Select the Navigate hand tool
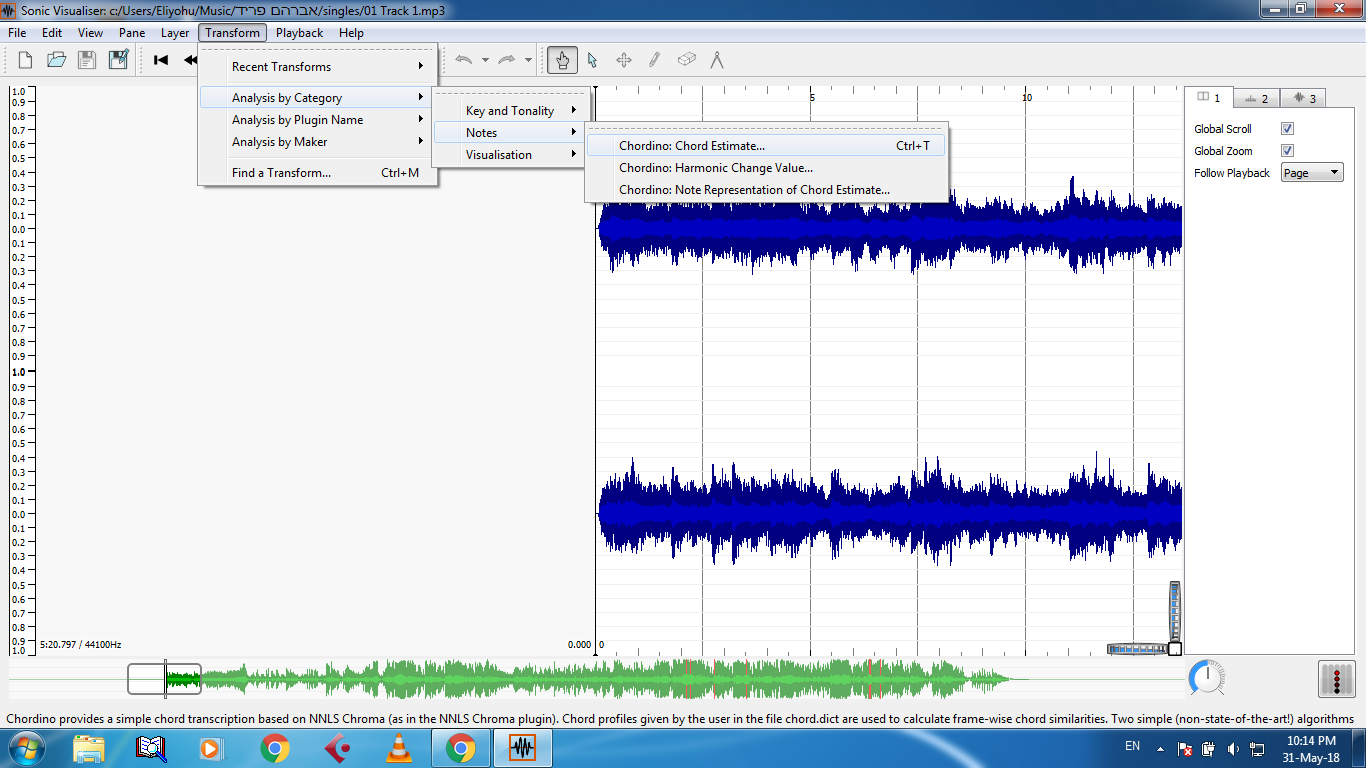This screenshot has width=1366, height=768. (562, 60)
